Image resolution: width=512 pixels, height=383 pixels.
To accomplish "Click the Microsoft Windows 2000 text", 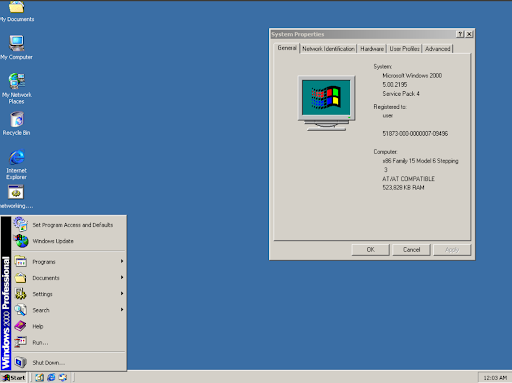I will [x=412, y=76].
